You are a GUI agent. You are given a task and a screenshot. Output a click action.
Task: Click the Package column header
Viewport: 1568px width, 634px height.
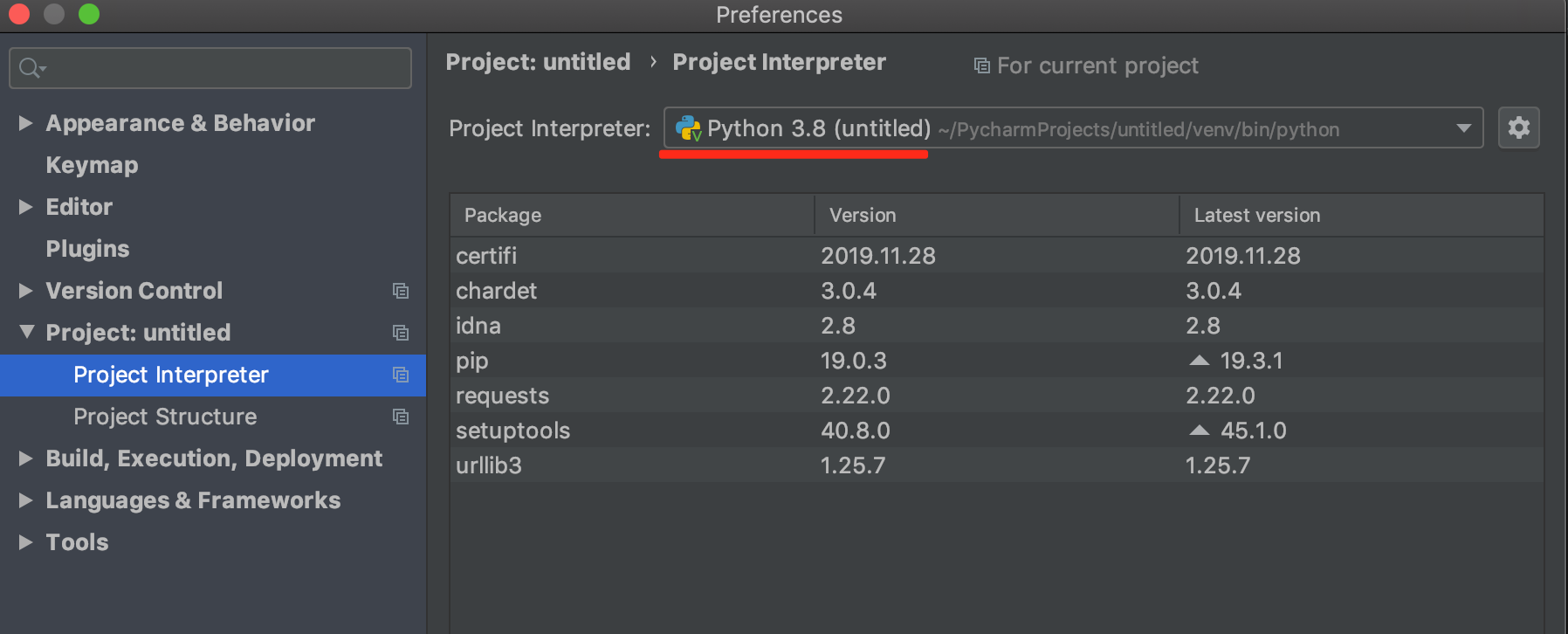click(632, 215)
